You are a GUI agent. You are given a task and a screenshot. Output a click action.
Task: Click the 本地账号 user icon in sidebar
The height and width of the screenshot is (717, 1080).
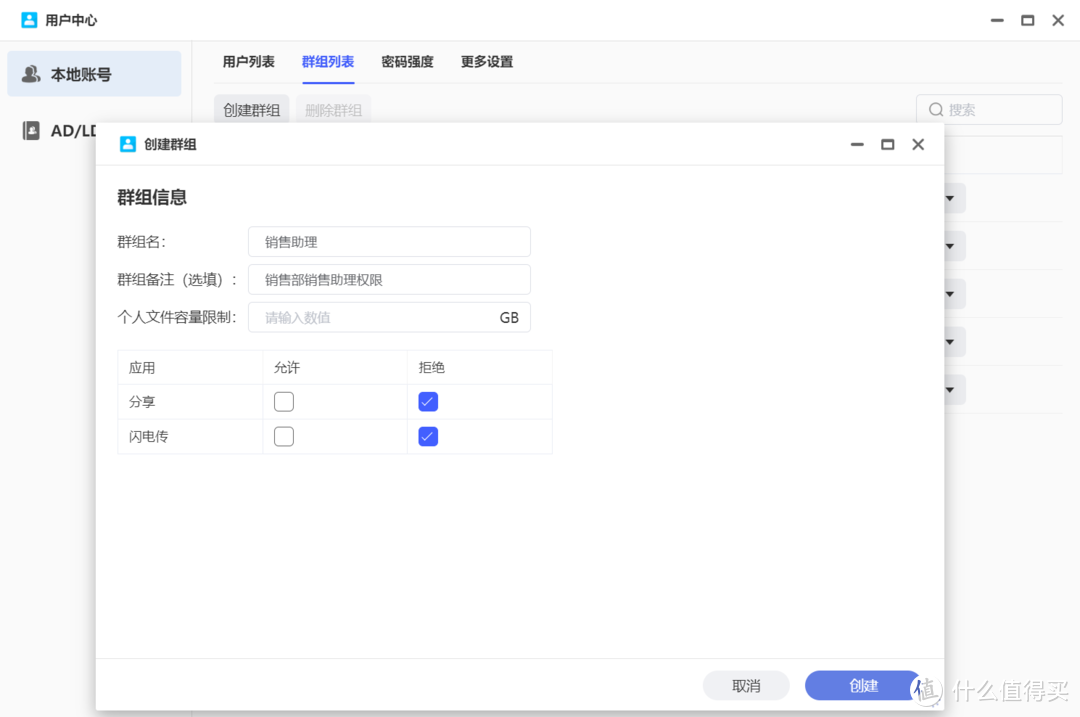[x=31, y=74]
